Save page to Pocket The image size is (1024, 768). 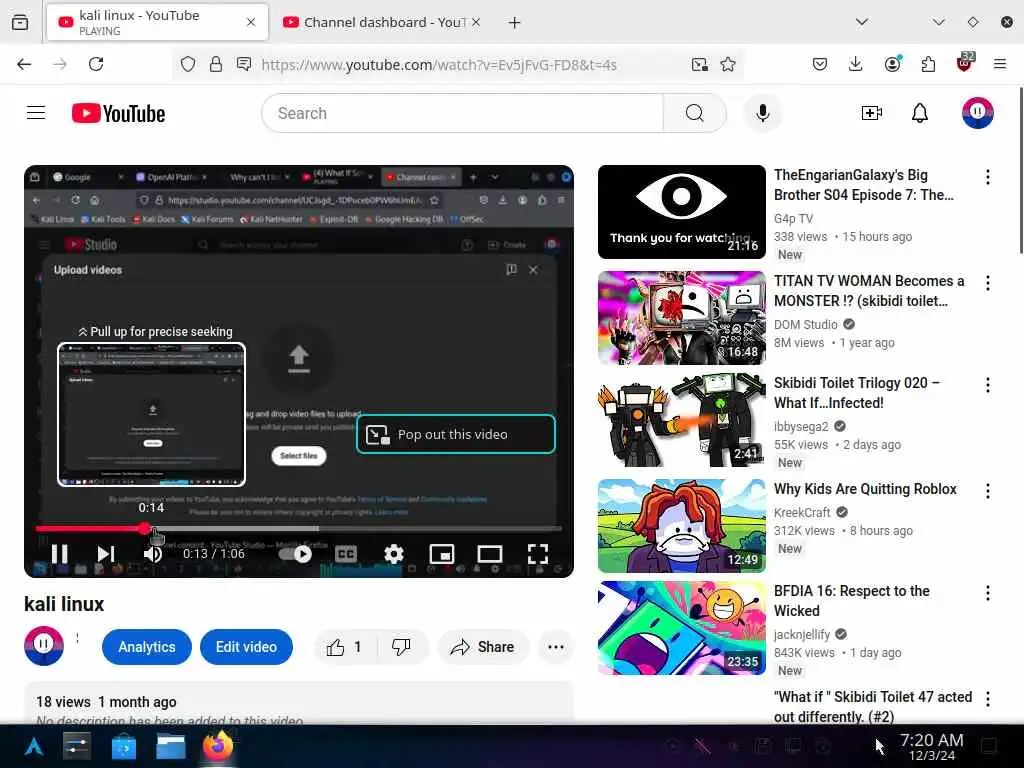[820, 64]
